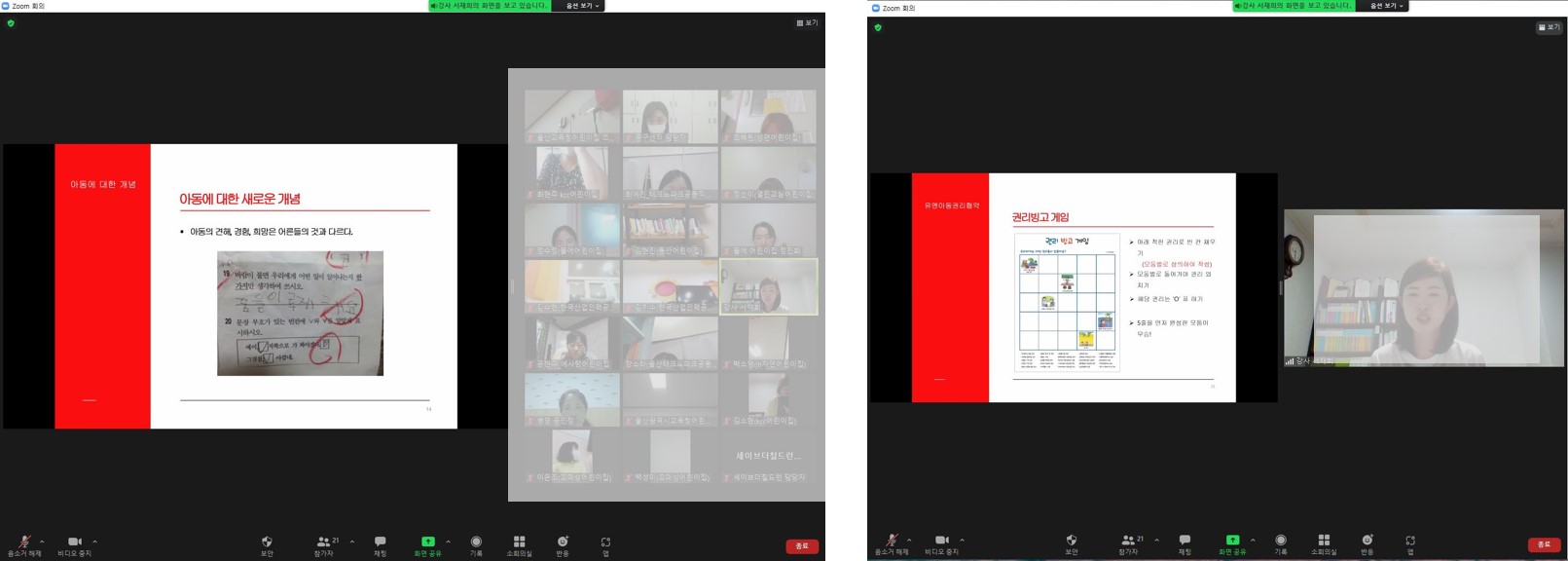The width and height of the screenshot is (1568, 561).
Task: Open the 옵션 보기 menu in left window
Action: [582, 6]
